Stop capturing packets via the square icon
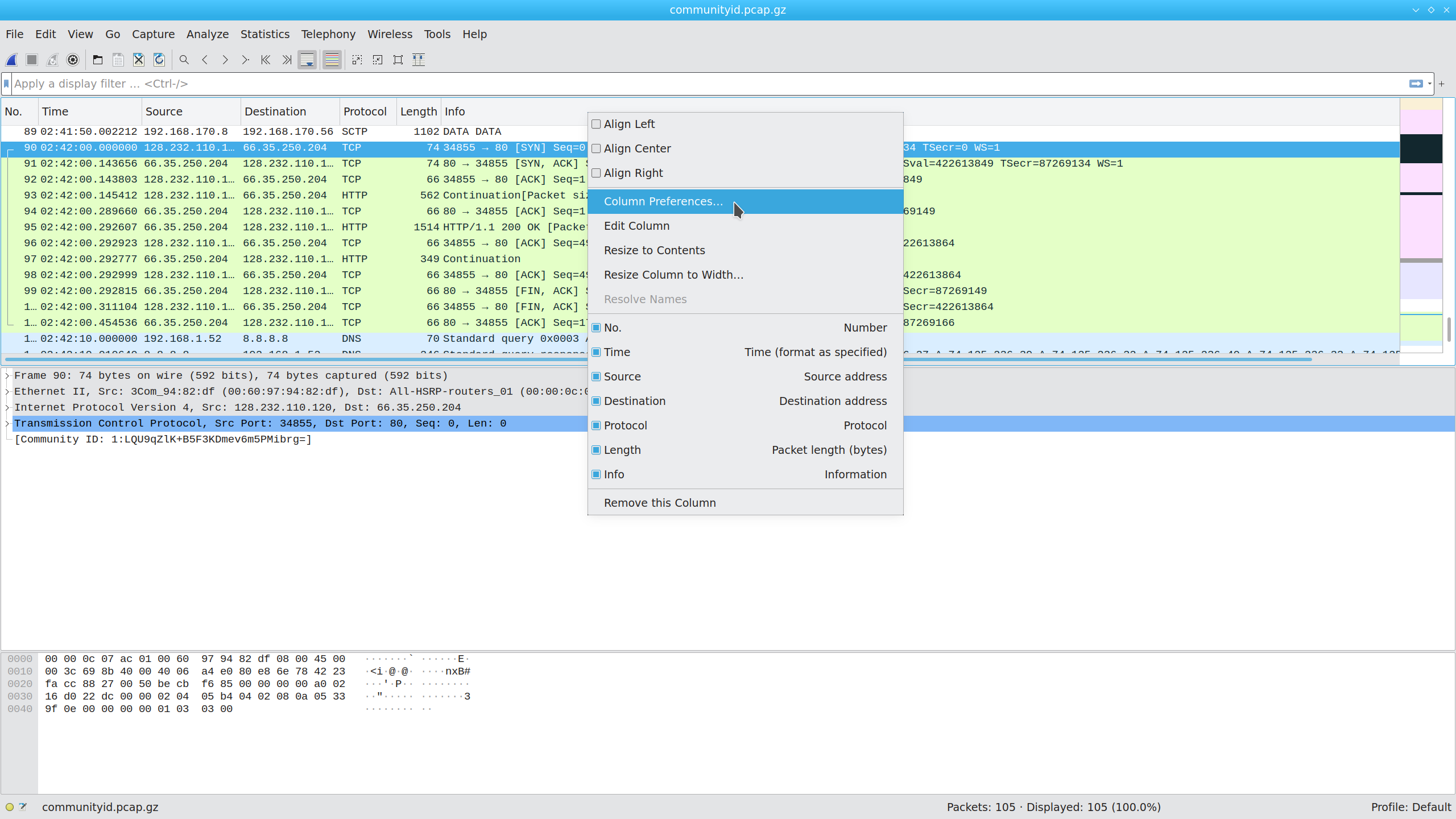The width and height of the screenshot is (1456, 819). (x=32, y=60)
